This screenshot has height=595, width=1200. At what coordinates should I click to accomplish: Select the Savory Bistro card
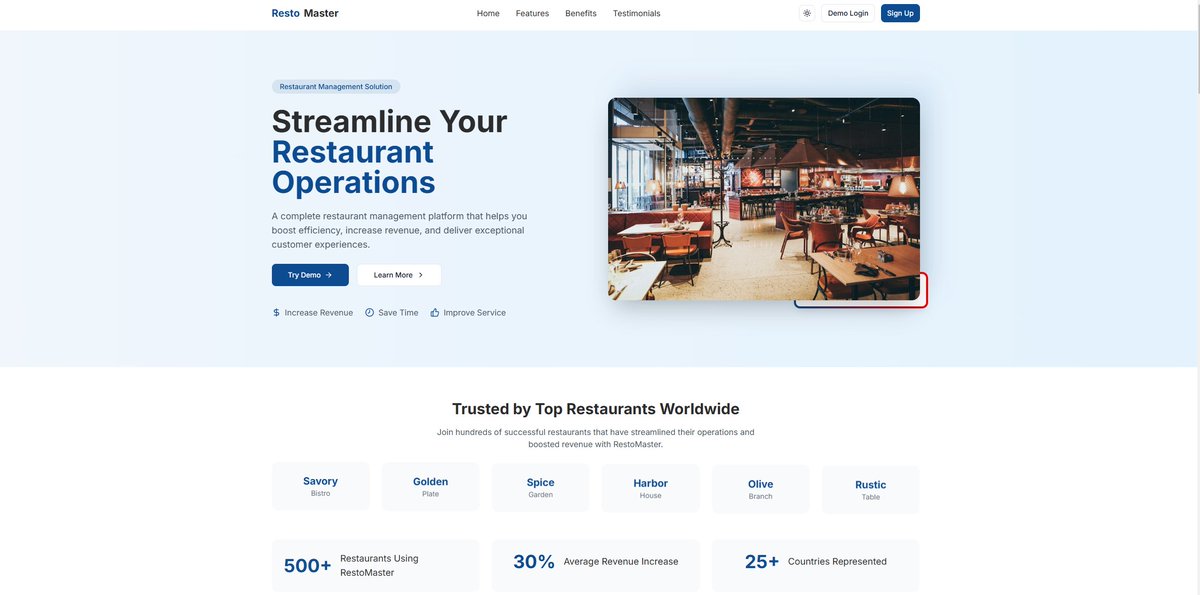[x=320, y=486]
